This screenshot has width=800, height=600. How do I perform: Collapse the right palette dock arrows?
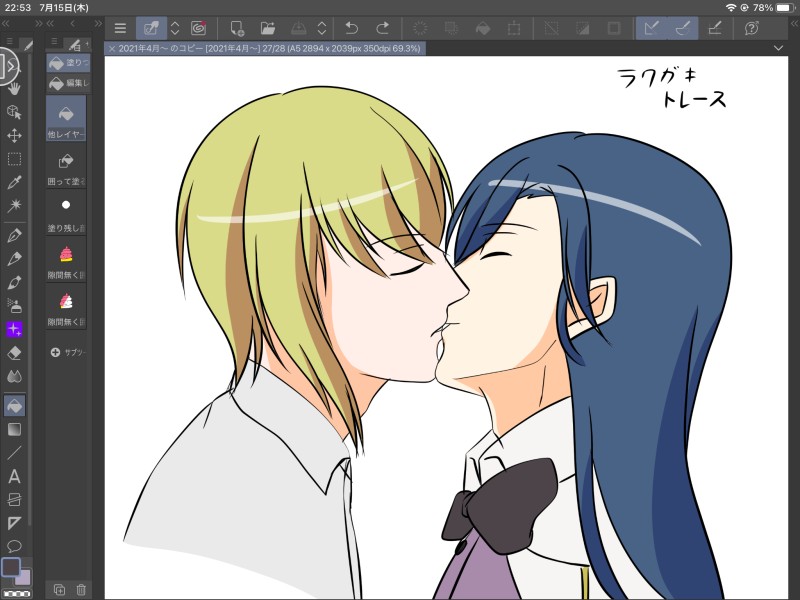[794, 23]
